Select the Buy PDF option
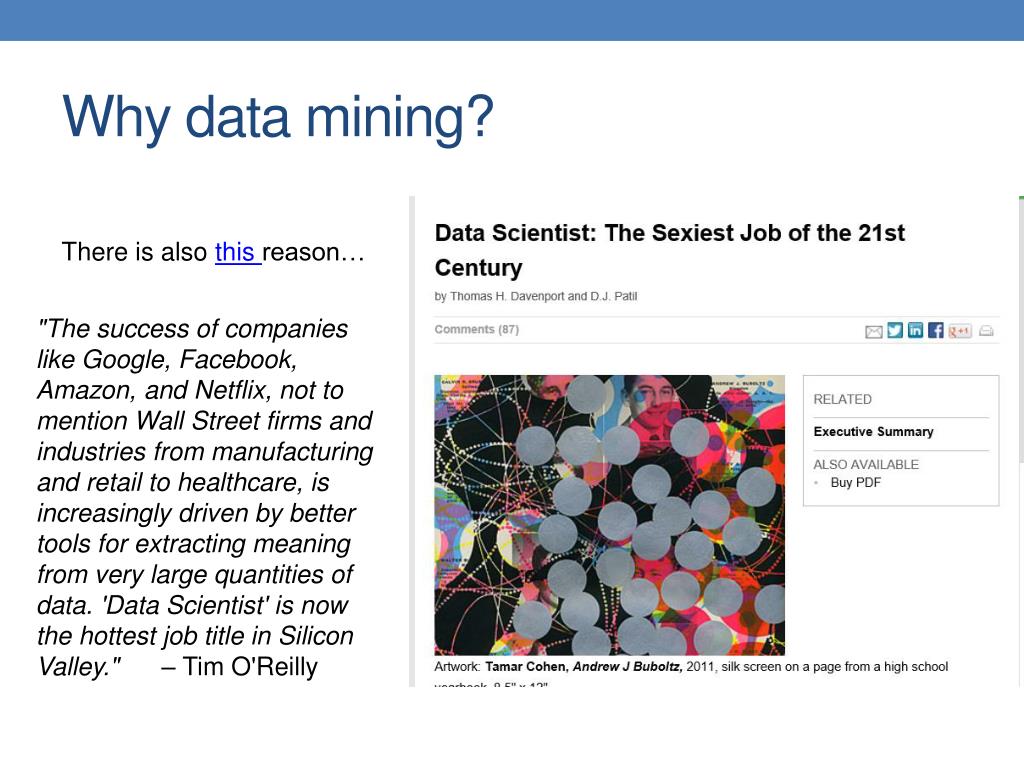Screen dimensions: 1024x768 click(x=856, y=483)
